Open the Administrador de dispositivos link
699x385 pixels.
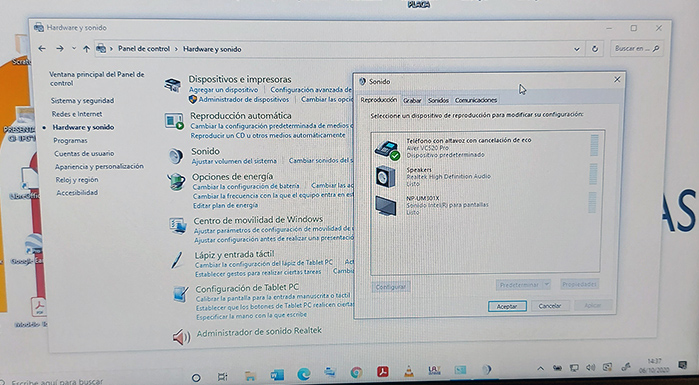coord(244,99)
